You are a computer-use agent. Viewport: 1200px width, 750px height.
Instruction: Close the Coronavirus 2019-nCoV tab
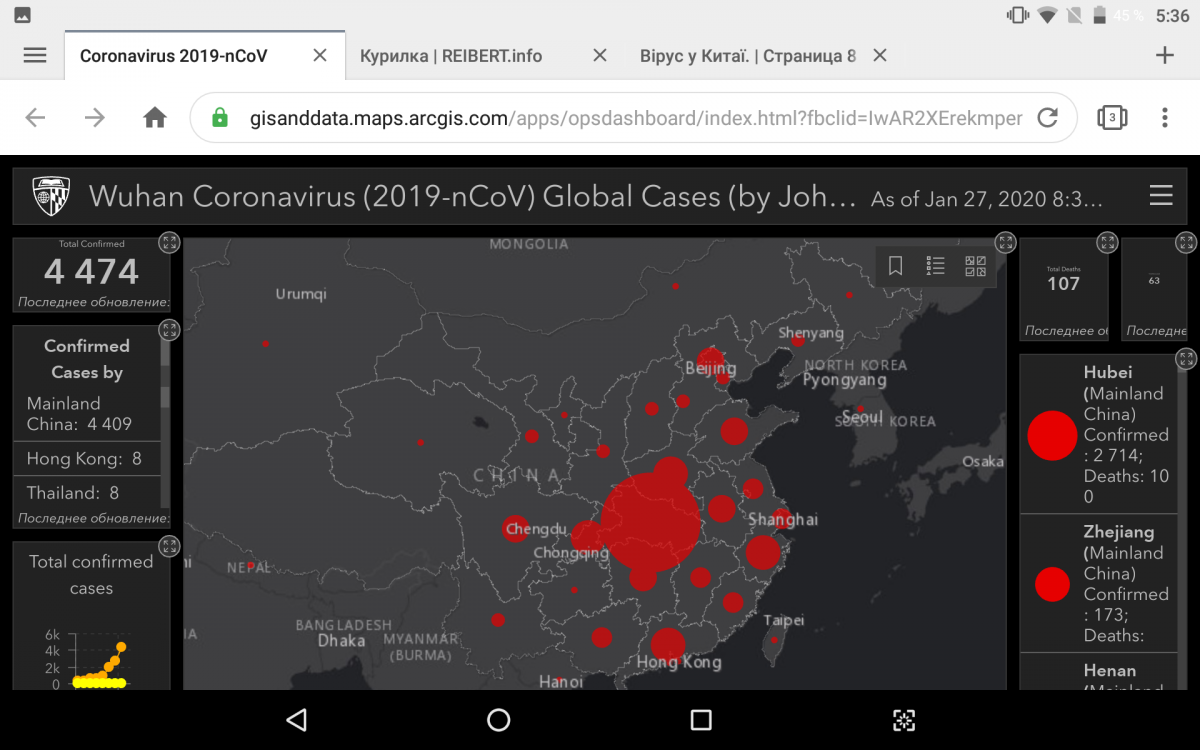[x=320, y=56]
